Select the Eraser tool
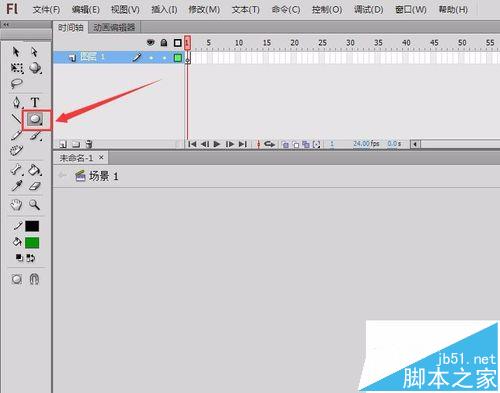500x393 pixels. click(x=35, y=186)
